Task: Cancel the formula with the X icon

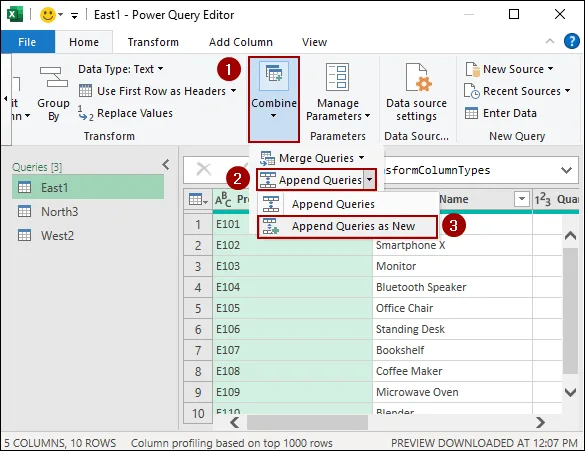Action: pyautogui.click(x=204, y=169)
